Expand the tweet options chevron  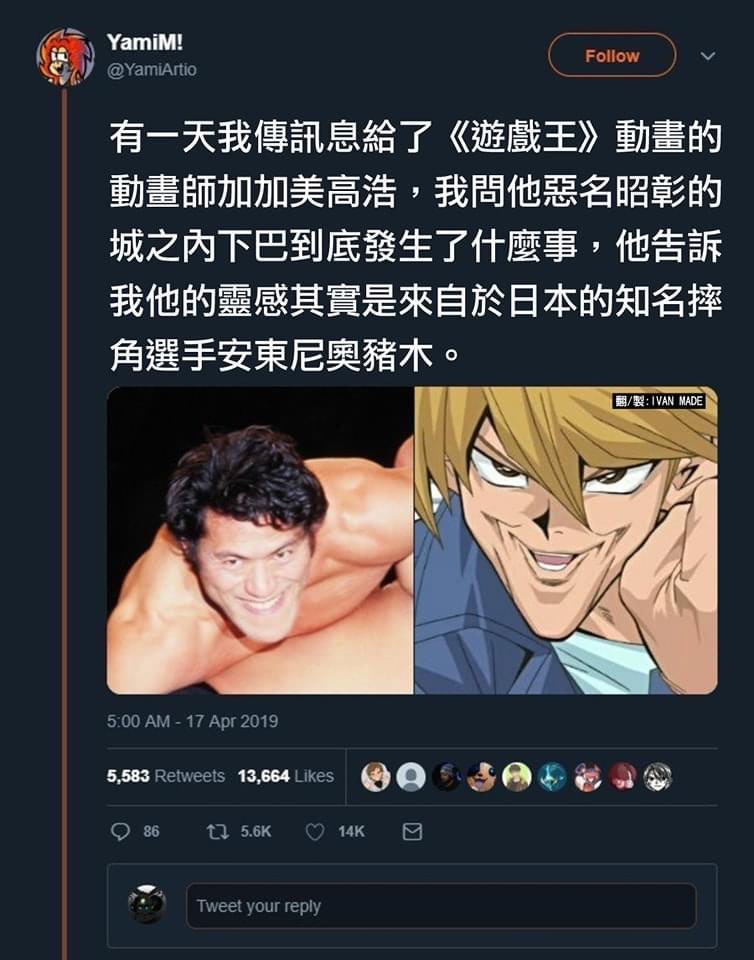tap(708, 56)
